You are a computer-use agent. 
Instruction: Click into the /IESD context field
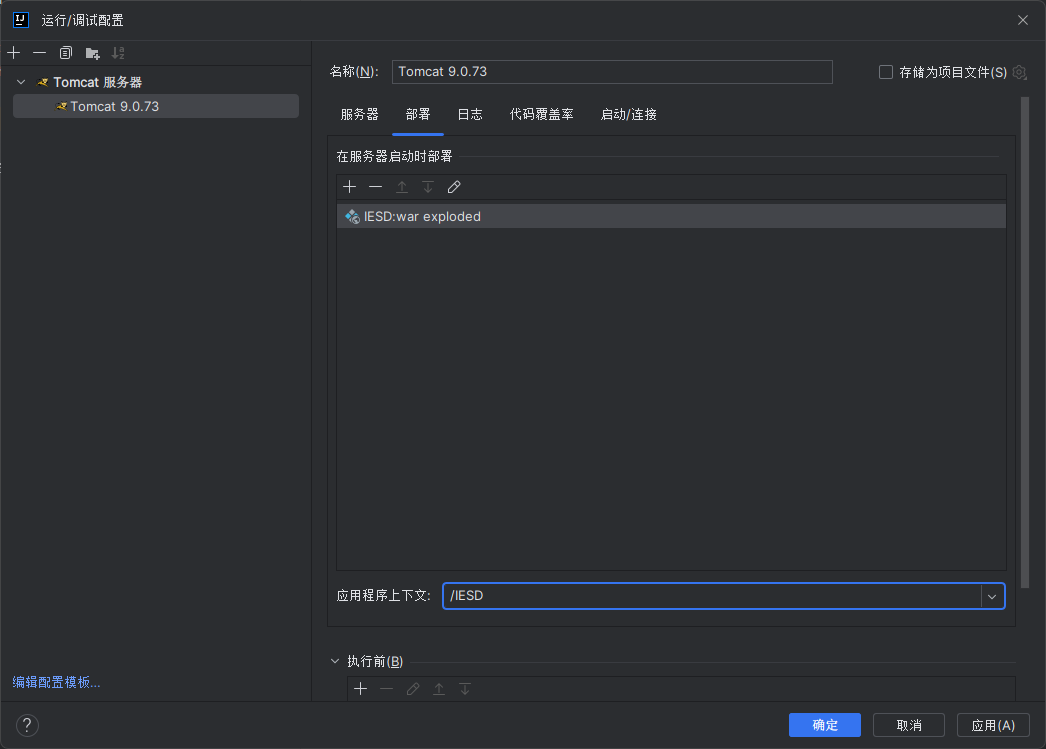pos(711,596)
